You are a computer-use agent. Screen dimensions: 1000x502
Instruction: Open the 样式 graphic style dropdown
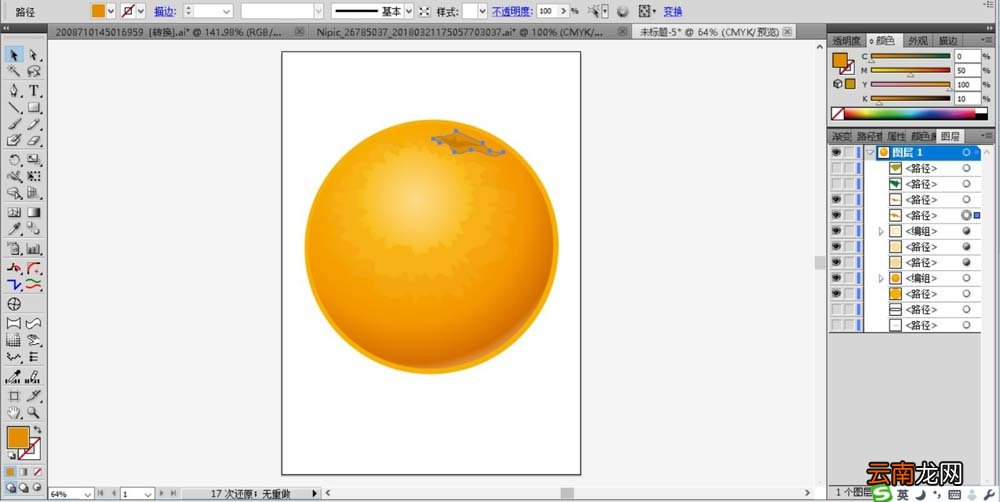coord(483,11)
